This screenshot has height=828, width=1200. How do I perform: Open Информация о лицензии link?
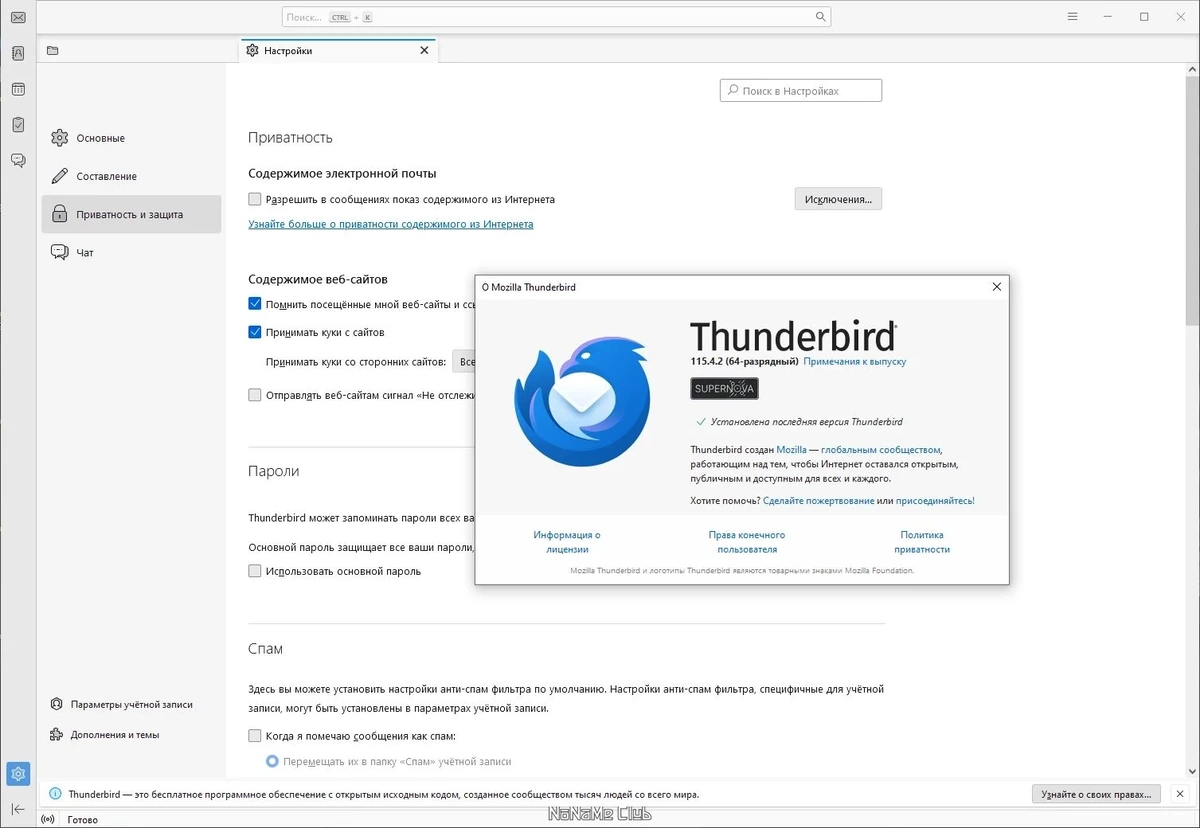pyautogui.click(x=567, y=542)
